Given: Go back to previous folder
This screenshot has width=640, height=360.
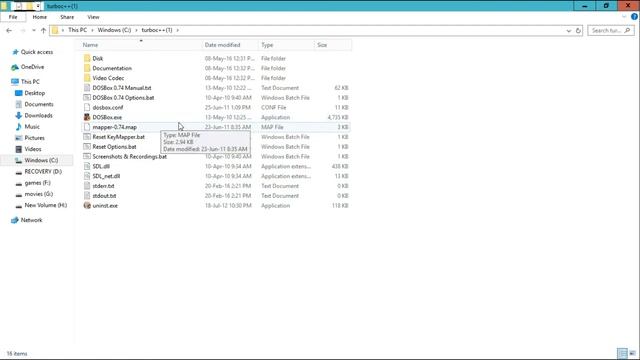Looking at the screenshot, I should 9,31.
